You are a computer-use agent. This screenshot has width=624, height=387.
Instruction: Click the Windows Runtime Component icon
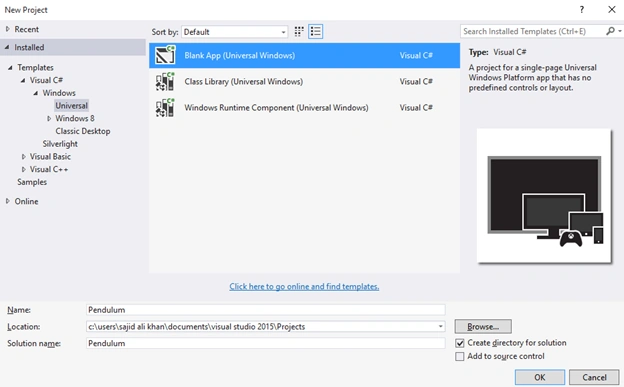point(165,108)
